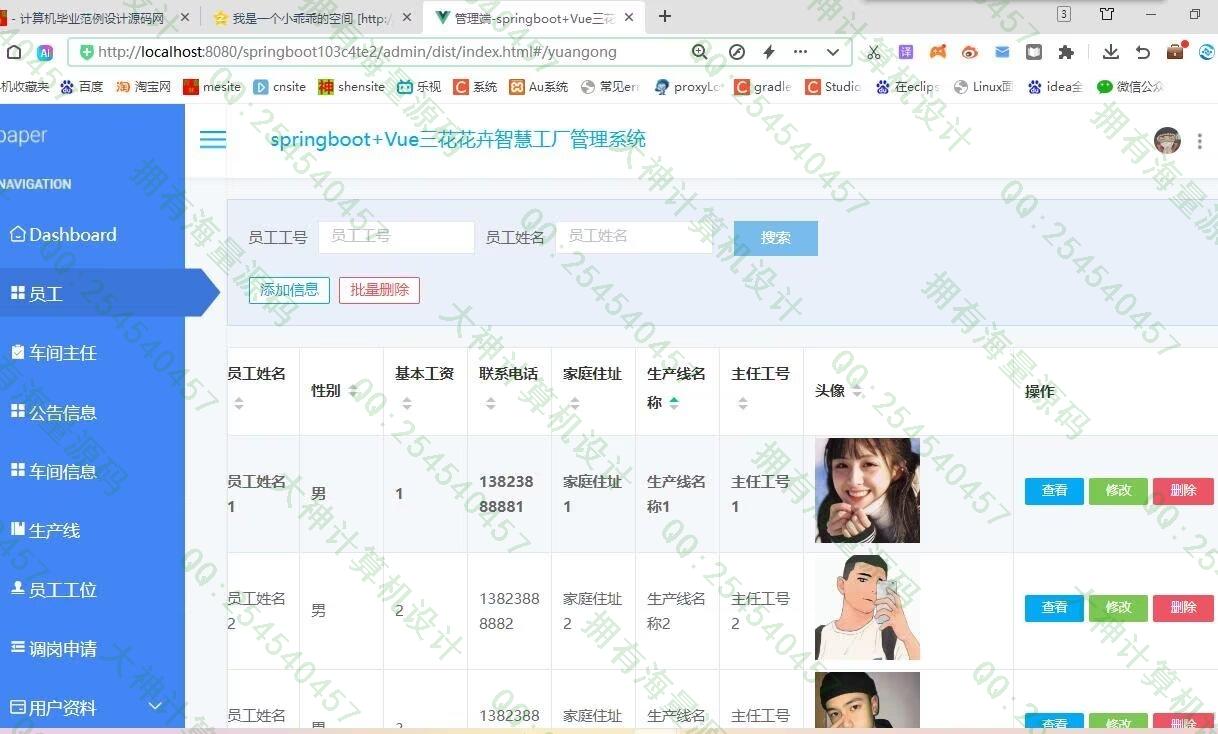
Task: Open the 淘宝网 bookmark
Action: click(144, 87)
